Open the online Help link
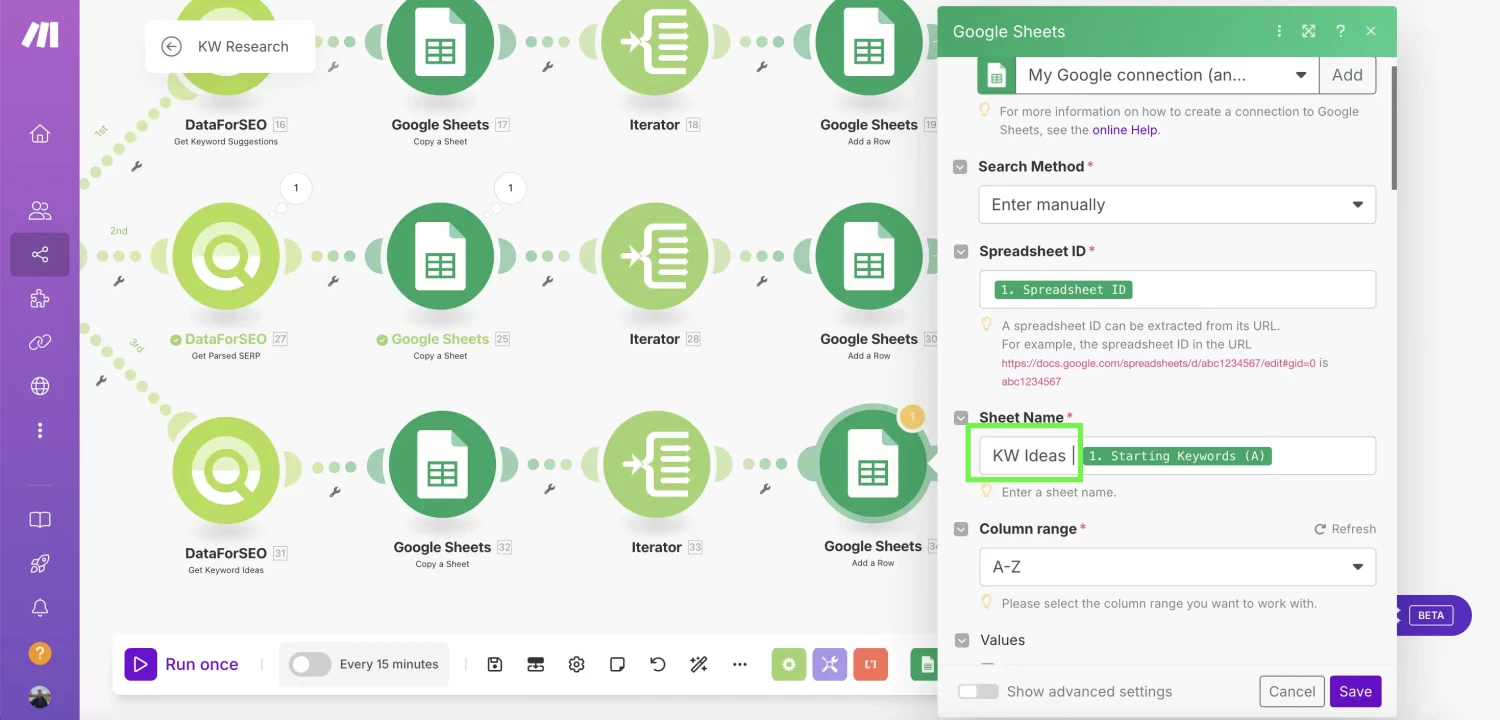This screenshot has height=720, width=1500. click(x=1125, y=130)
